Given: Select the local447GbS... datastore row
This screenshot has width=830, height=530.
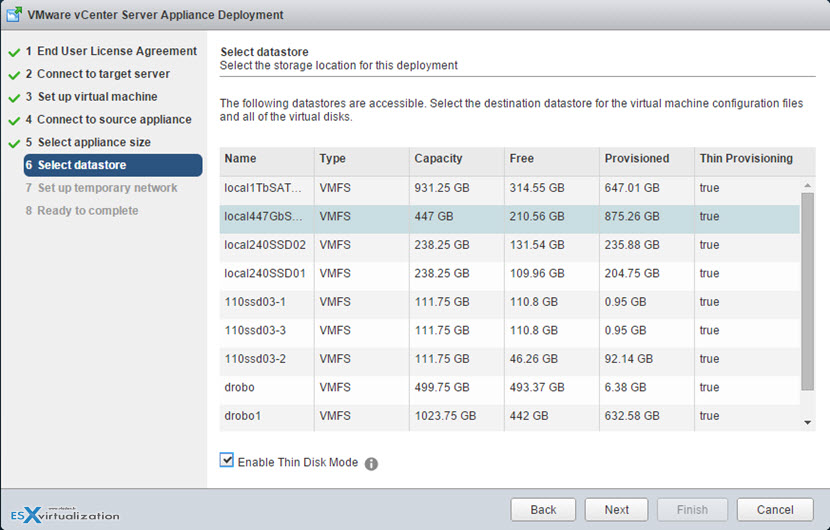Looking at the screenshot, I should [x=510, y=217].
